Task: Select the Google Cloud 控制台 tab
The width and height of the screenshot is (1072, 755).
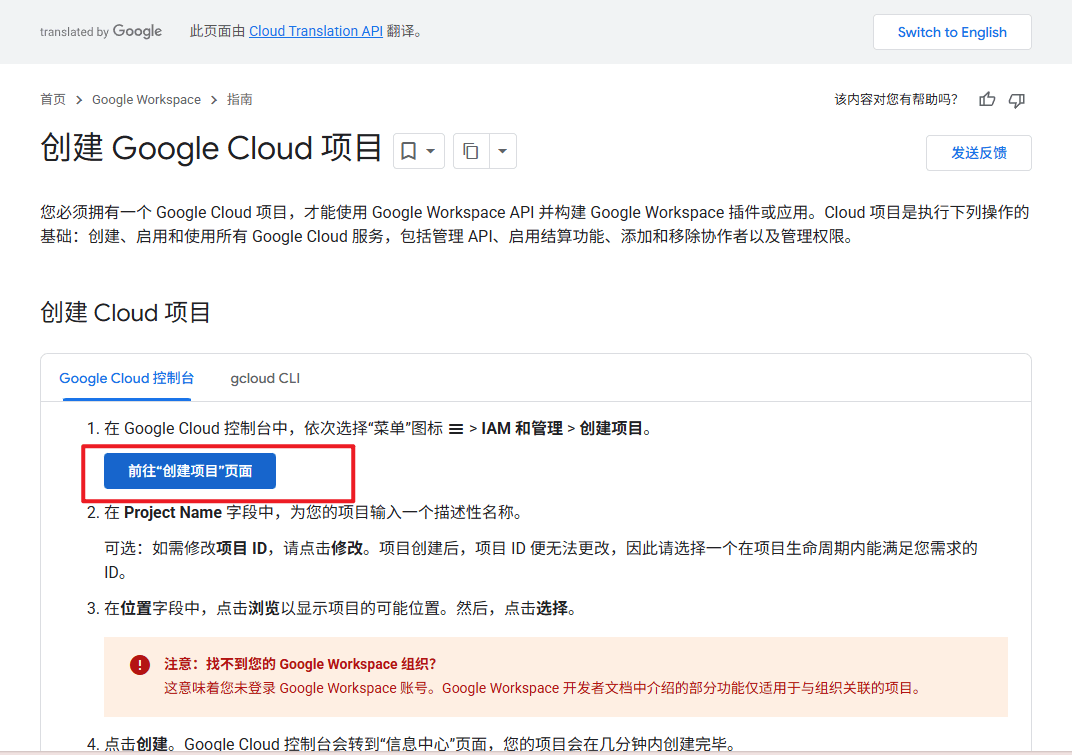Action: (127, 378)
